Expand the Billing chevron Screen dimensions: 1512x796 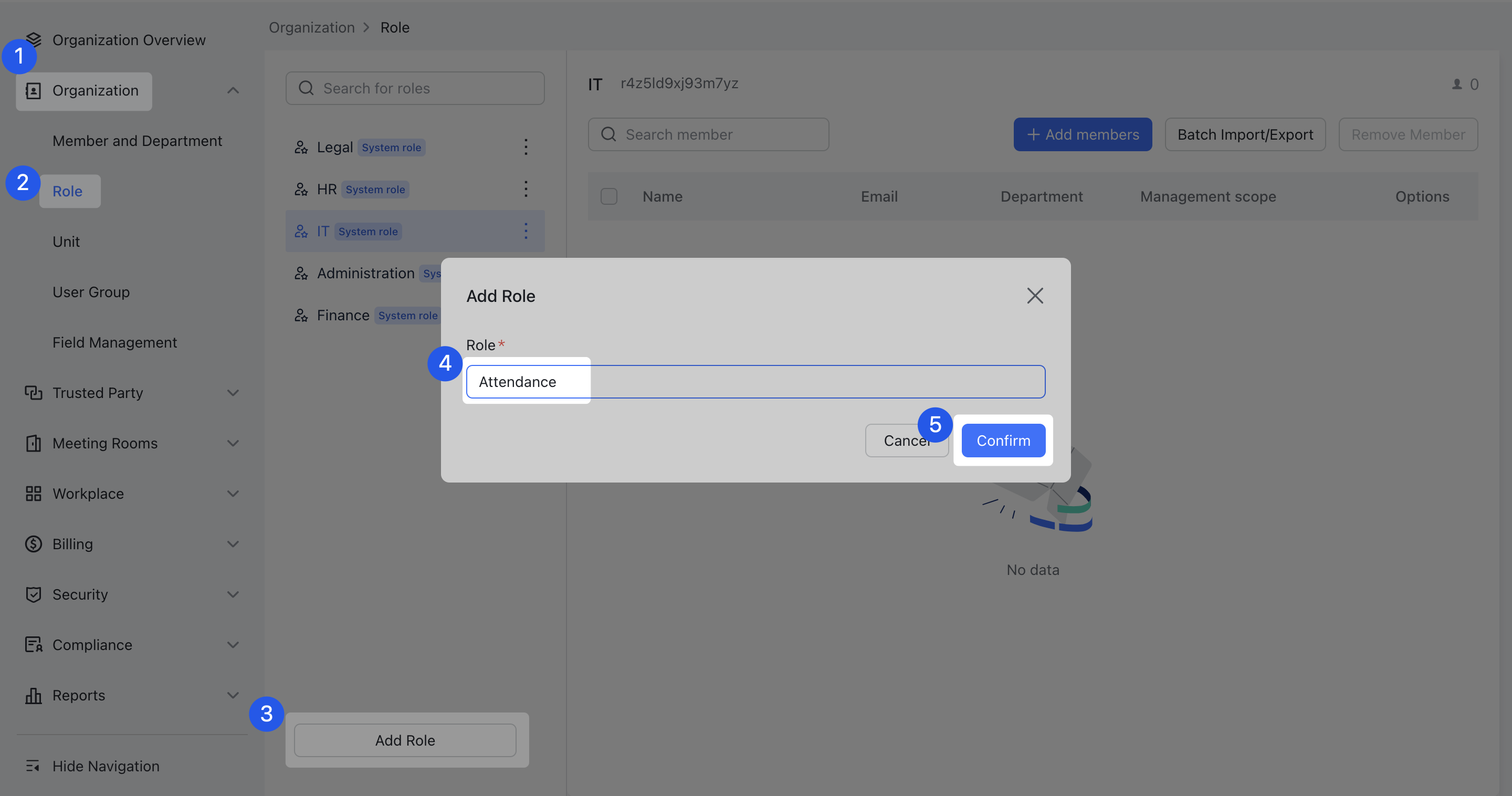[x=233, y=544]
